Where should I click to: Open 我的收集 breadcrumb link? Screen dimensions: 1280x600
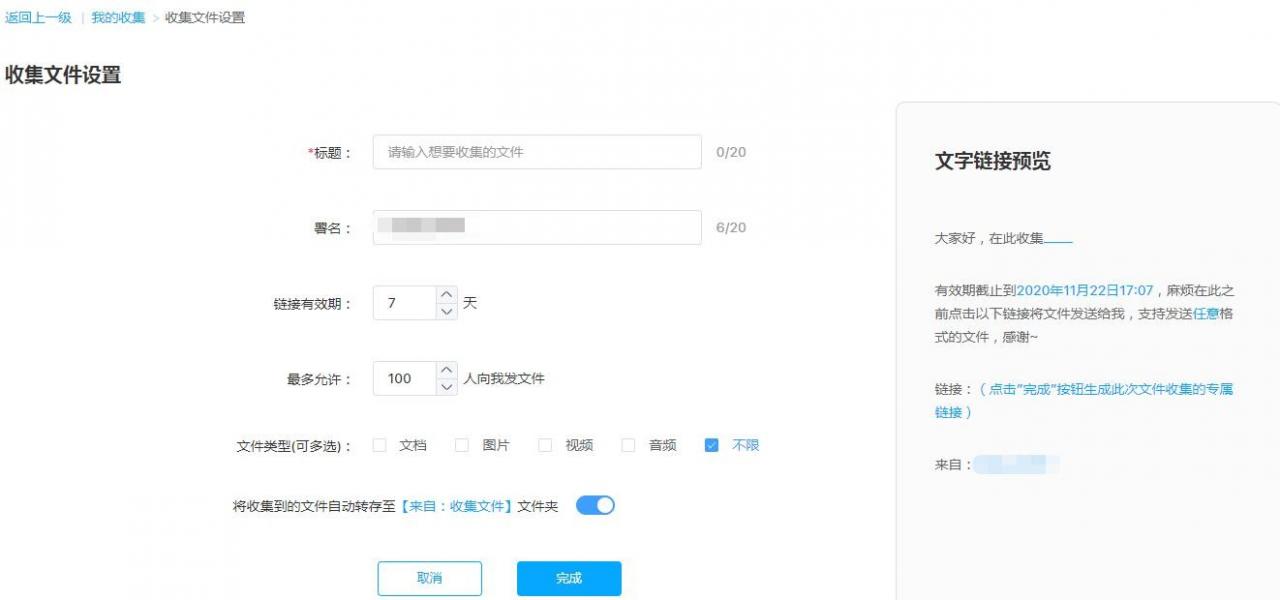click(x=118, y=18)
